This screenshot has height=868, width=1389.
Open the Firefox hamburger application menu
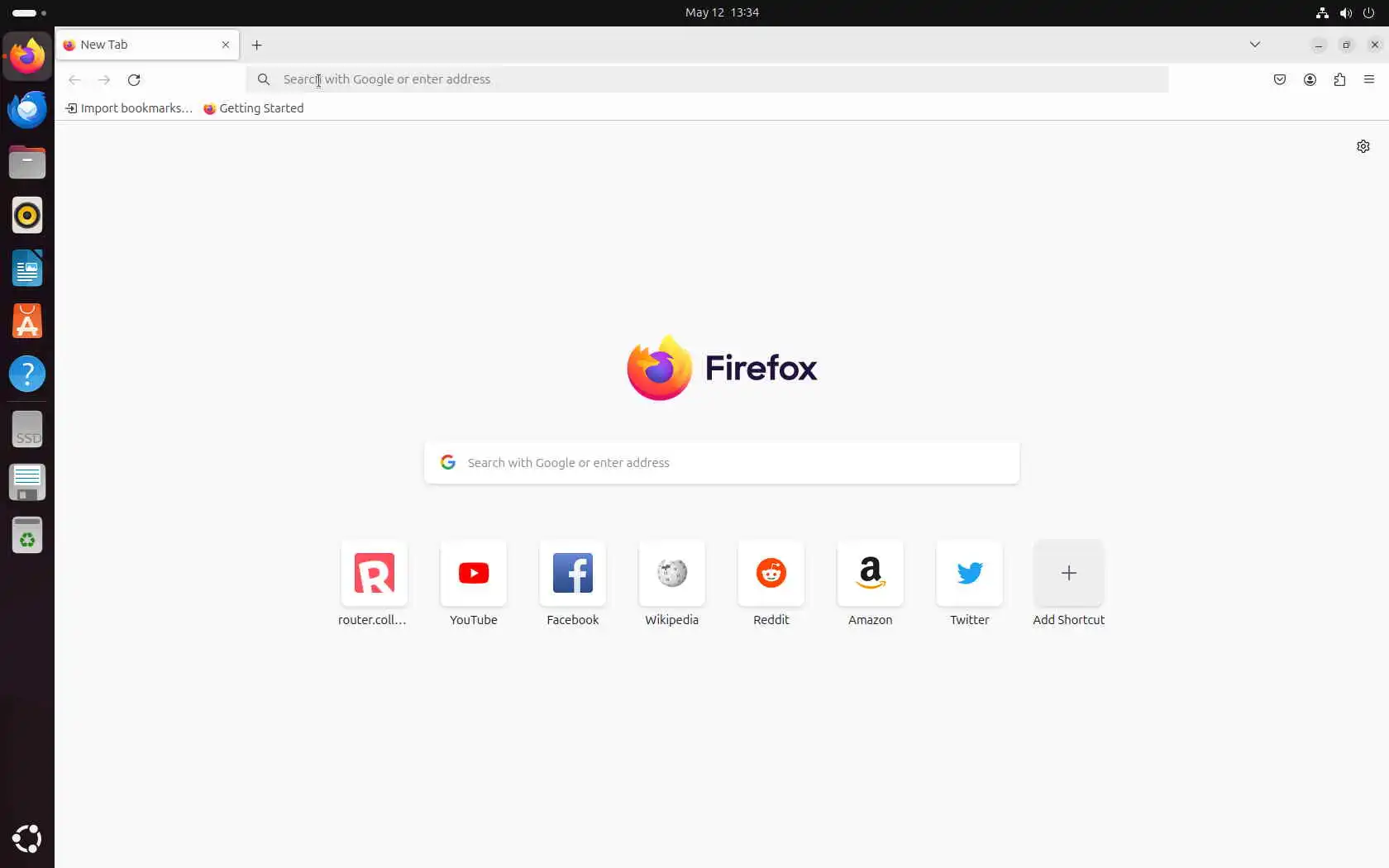(1369, 79)
